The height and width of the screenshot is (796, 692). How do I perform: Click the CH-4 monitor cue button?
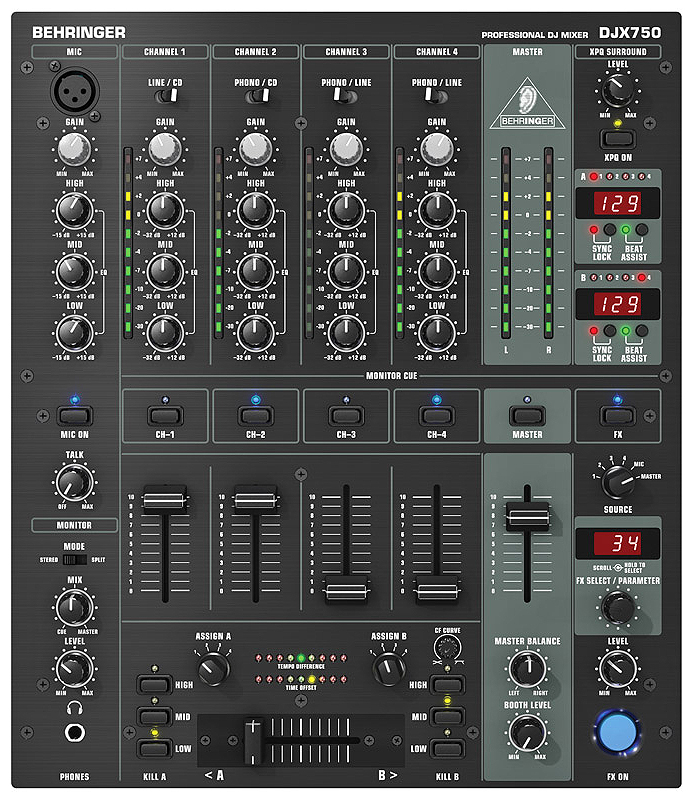coord(437,416)
